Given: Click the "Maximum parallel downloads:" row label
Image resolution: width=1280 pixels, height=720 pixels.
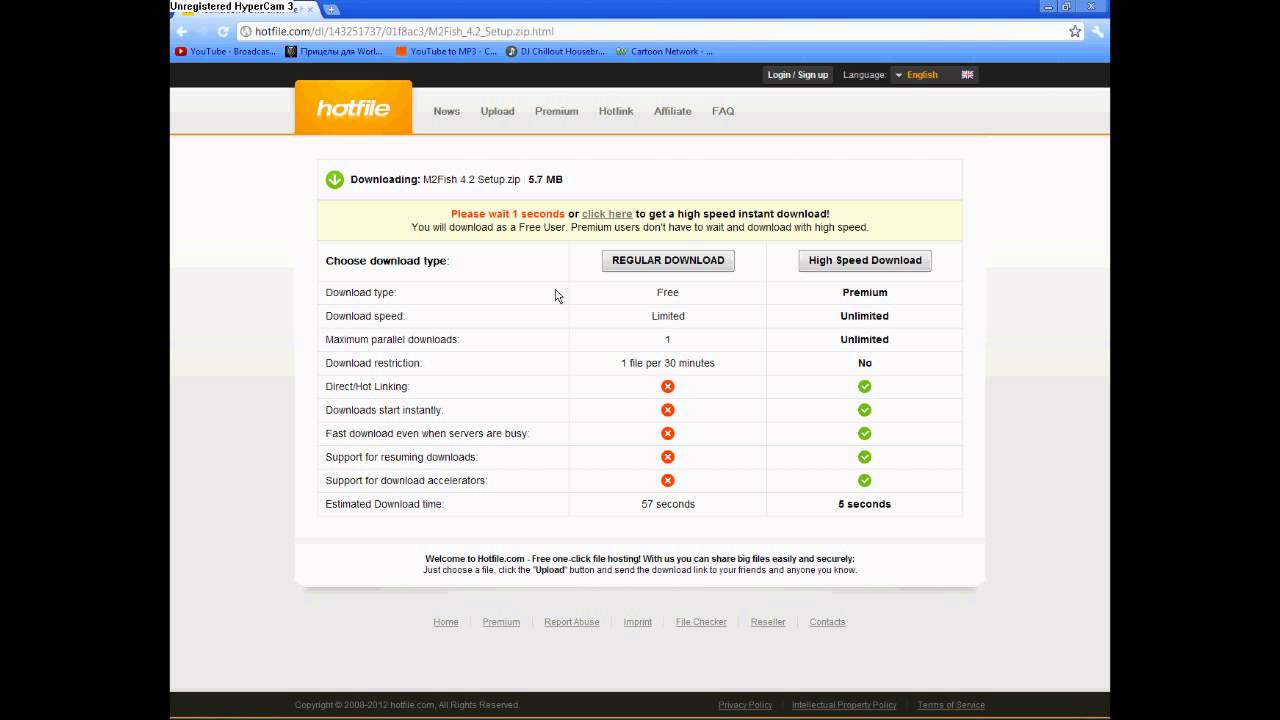Looking at the screenshot, I should click(392, 339).
